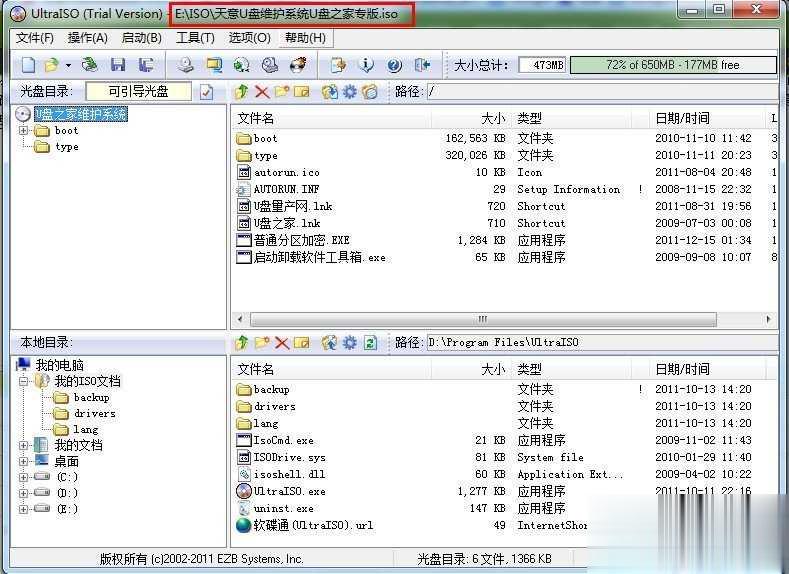The width and height of the screenshot is (789, 574).
Task: Expand the (D:) drive node
Action: (x=23, y=493)
